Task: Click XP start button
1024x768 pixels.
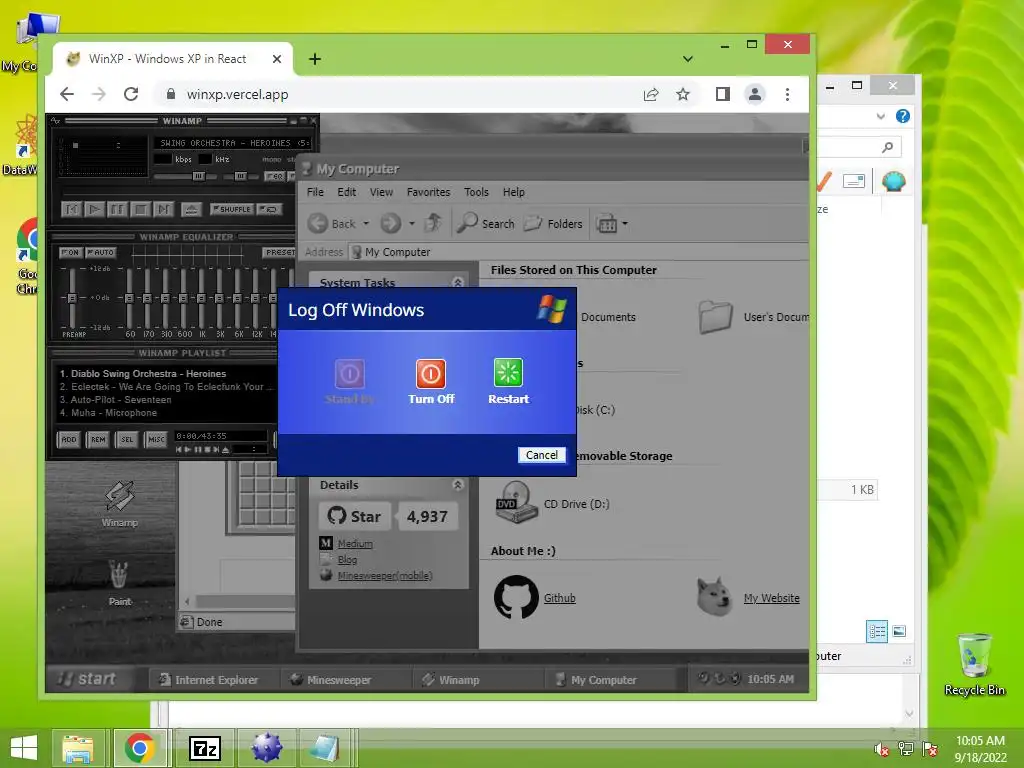Action: point(89,679)
